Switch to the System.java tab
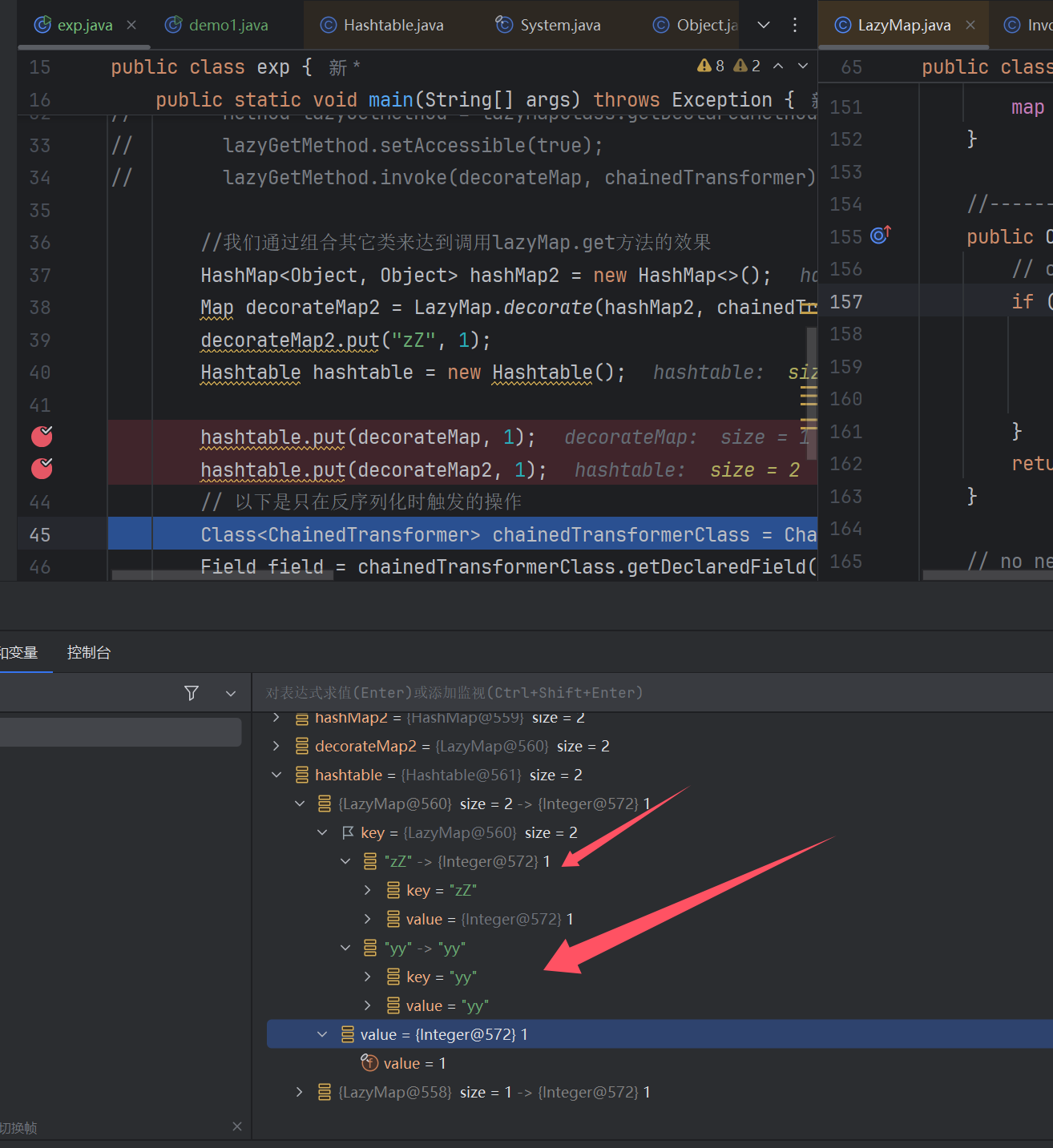 coord(548,26)
